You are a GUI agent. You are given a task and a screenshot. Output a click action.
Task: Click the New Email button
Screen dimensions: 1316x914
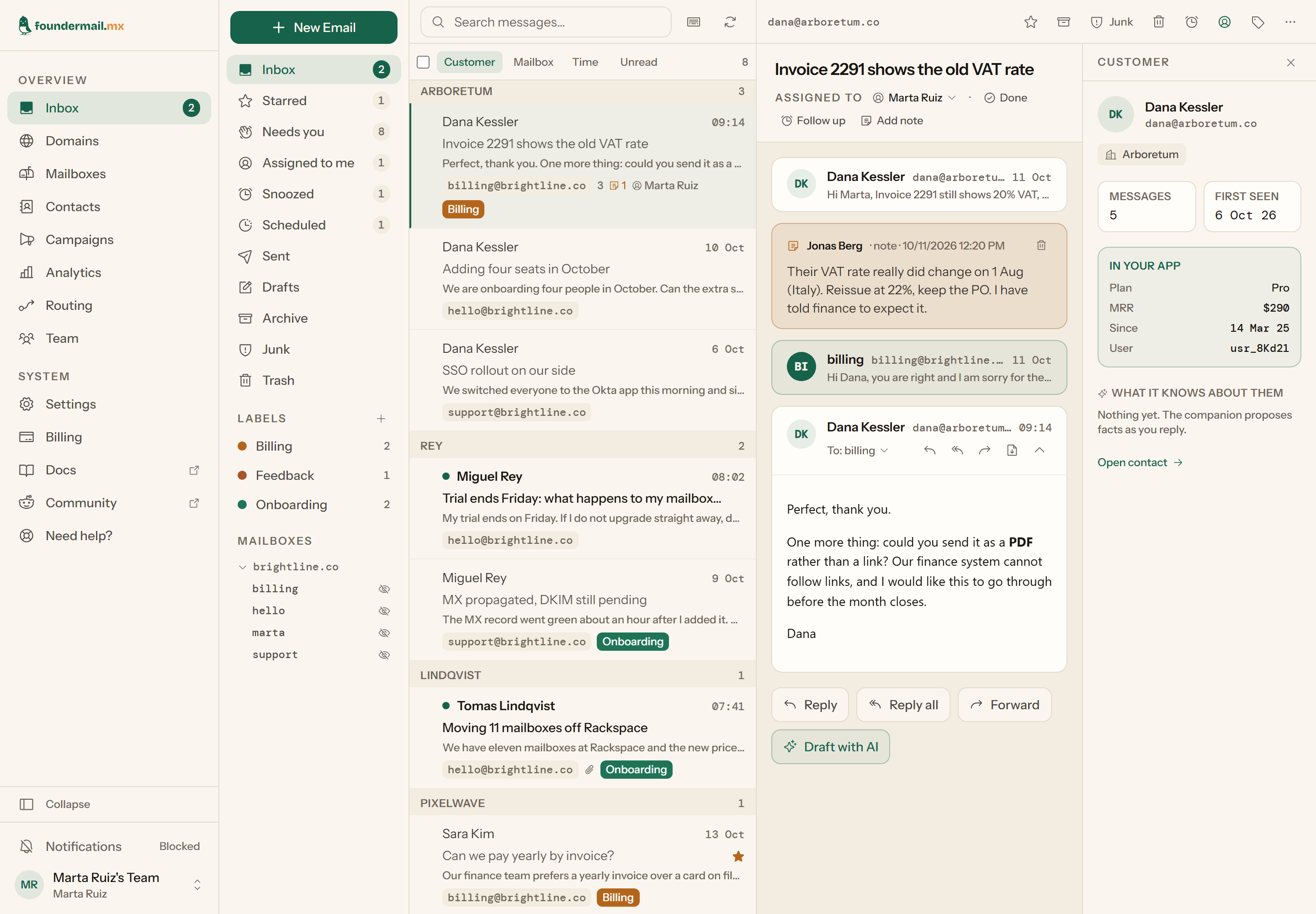(x=314, y=27)
